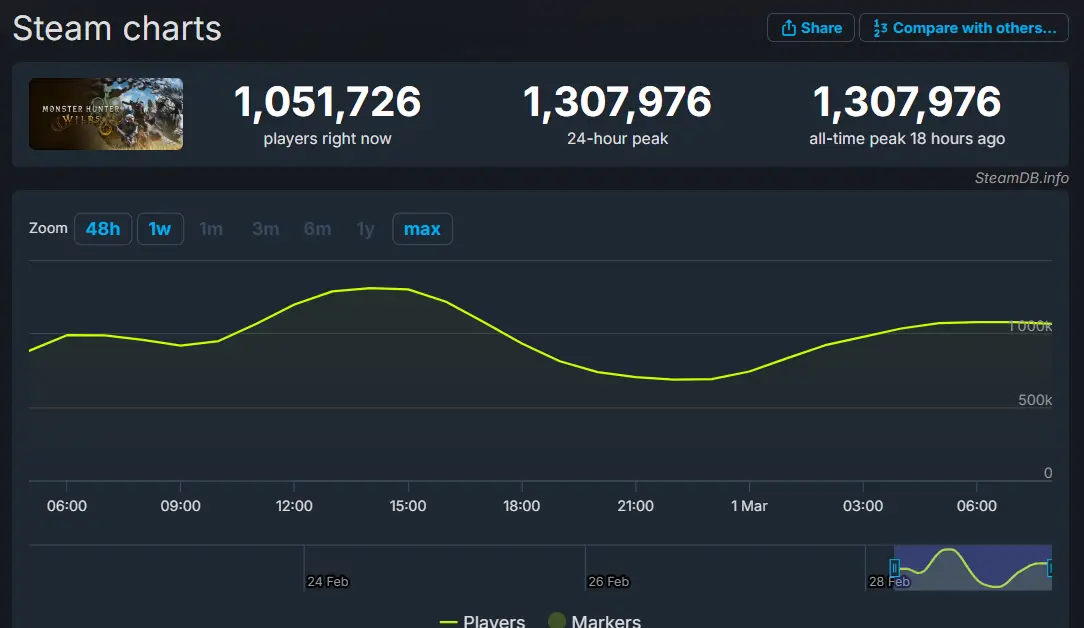
Task: Click the SteamDB.info credit text
Action: pyautogui.click(x=1021, y=178)
